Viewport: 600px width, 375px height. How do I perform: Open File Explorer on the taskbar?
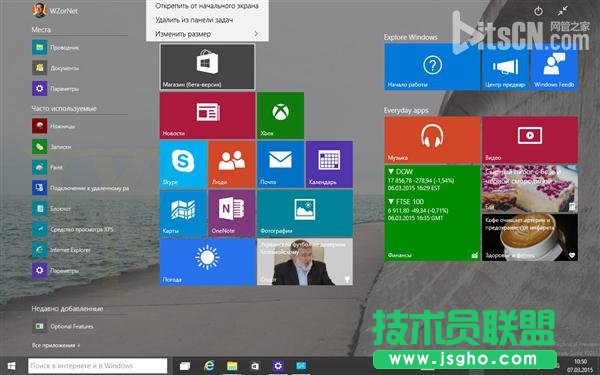232,366
